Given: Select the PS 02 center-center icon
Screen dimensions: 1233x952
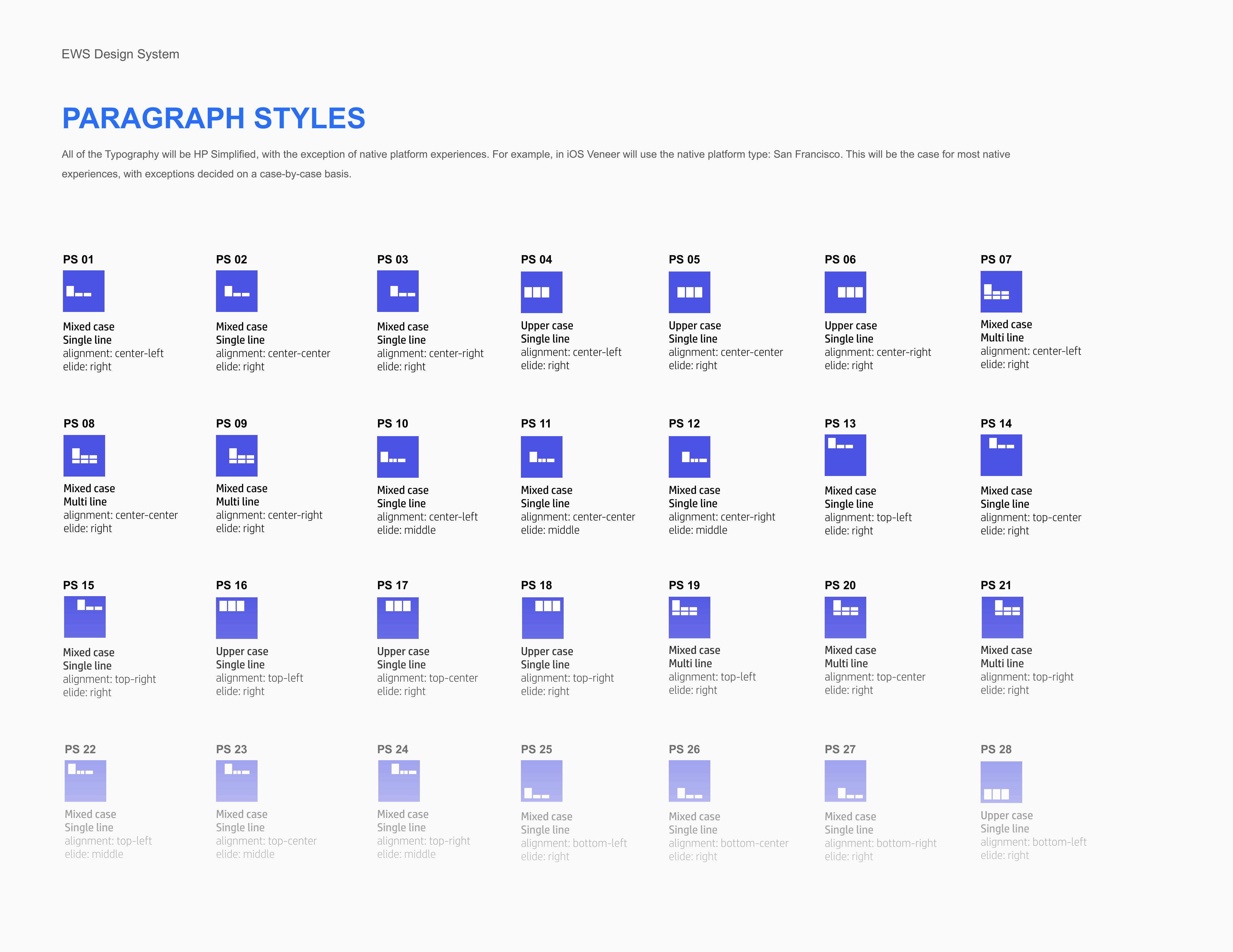Looking at the screenshot, I should click(x=236, y=291).
